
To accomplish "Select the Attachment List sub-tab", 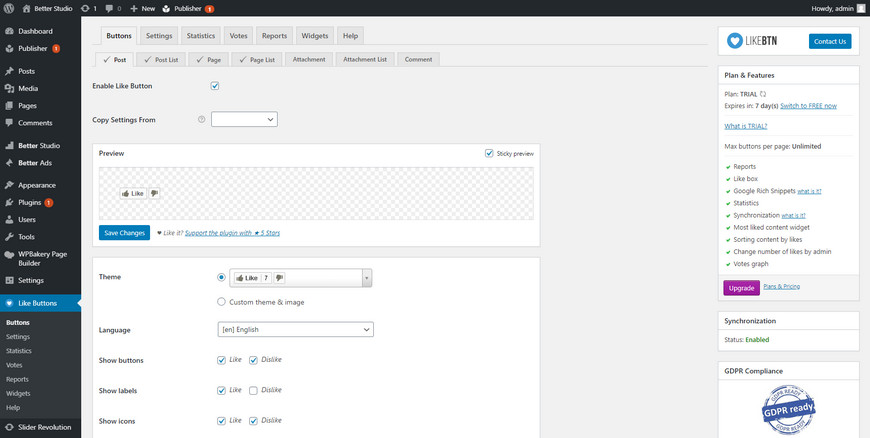I will pyautogui.click(x=365, y=59).
